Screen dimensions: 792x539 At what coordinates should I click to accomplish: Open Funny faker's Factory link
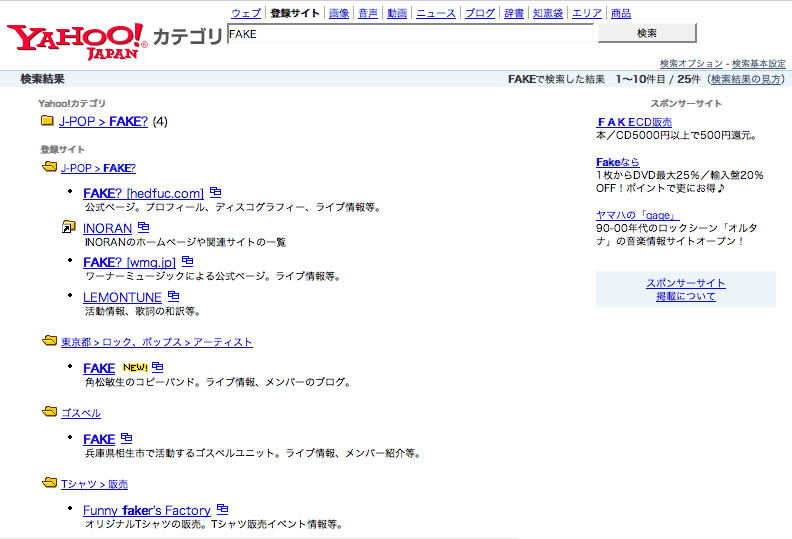click(x=147, y=510)
